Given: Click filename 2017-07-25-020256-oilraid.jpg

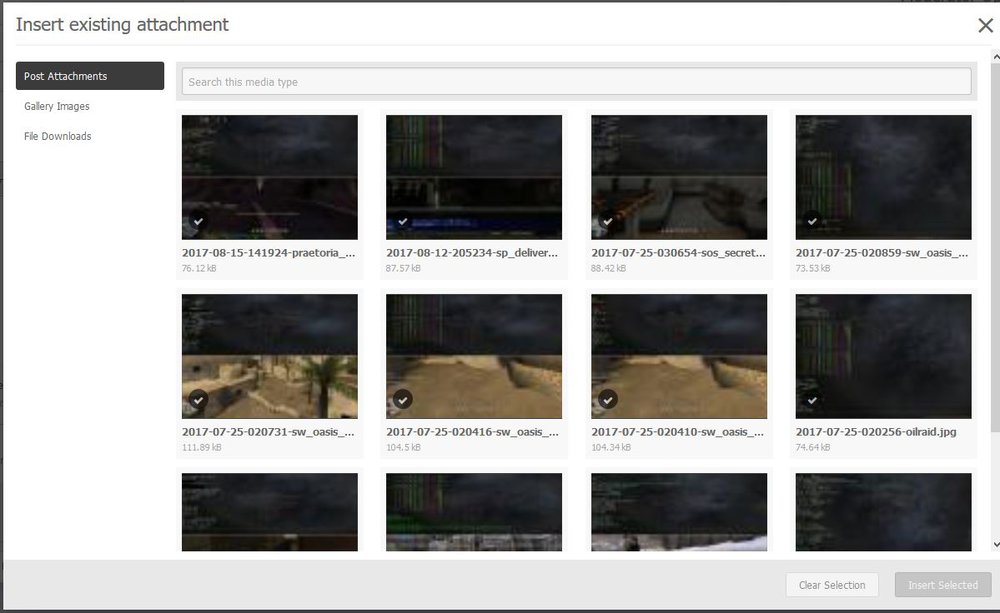Looking at the screenshot, I should click(x=876, y=432).
